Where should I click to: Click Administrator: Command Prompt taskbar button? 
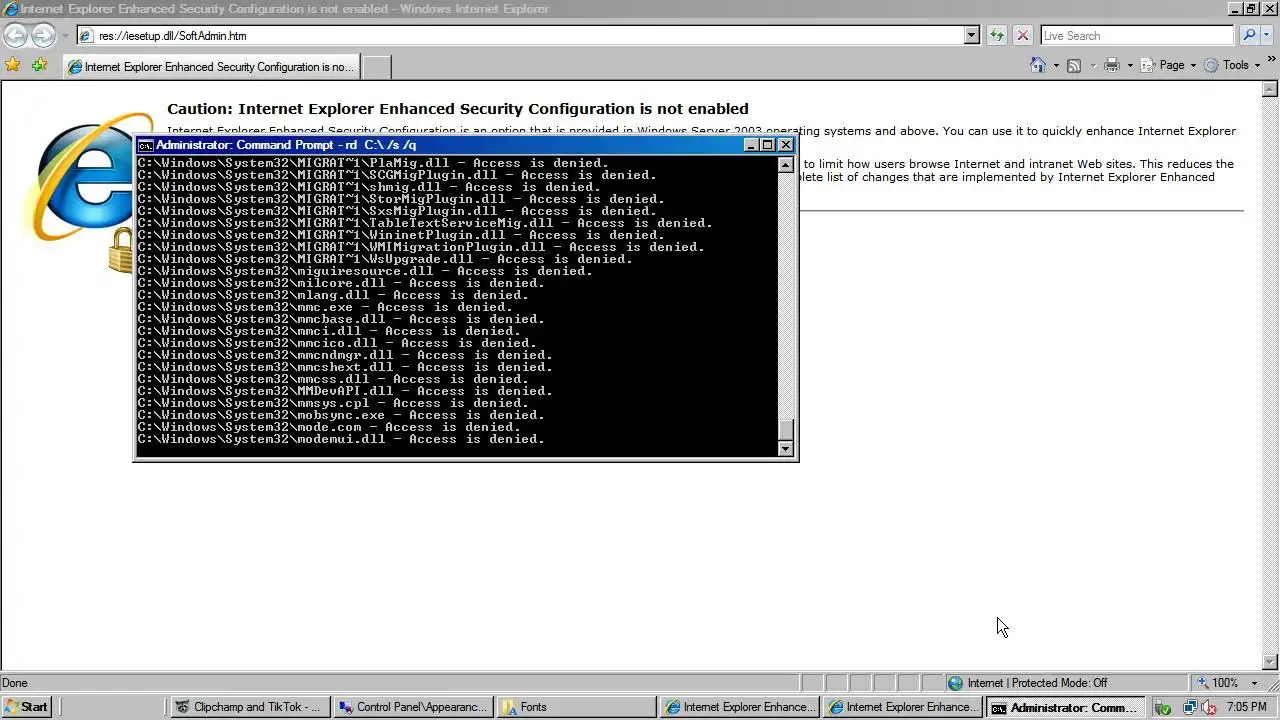(1064, 707)
